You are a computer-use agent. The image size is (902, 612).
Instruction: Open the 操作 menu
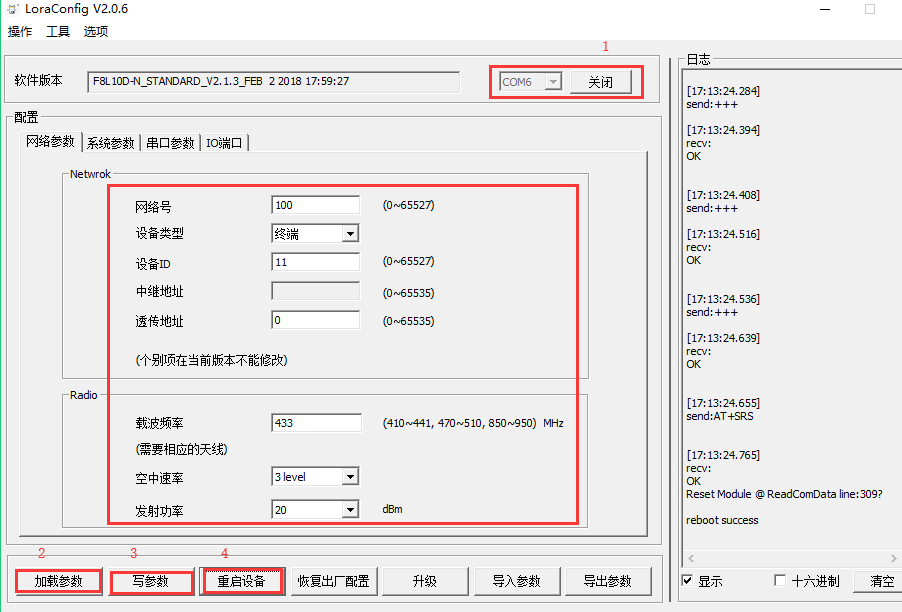pyautogui.click(x=20, y=32)
